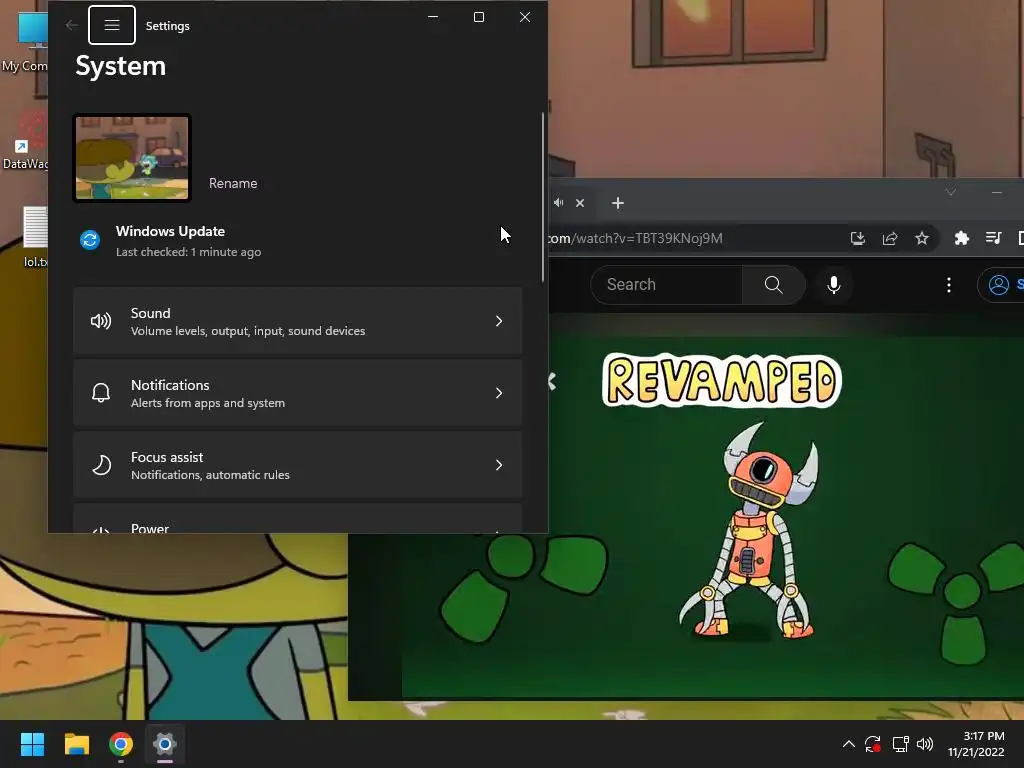Image resolution: width=1024 pixels, height=768 pixels.
Task: Start YouTube voice search with microphone
Action: 833,285
